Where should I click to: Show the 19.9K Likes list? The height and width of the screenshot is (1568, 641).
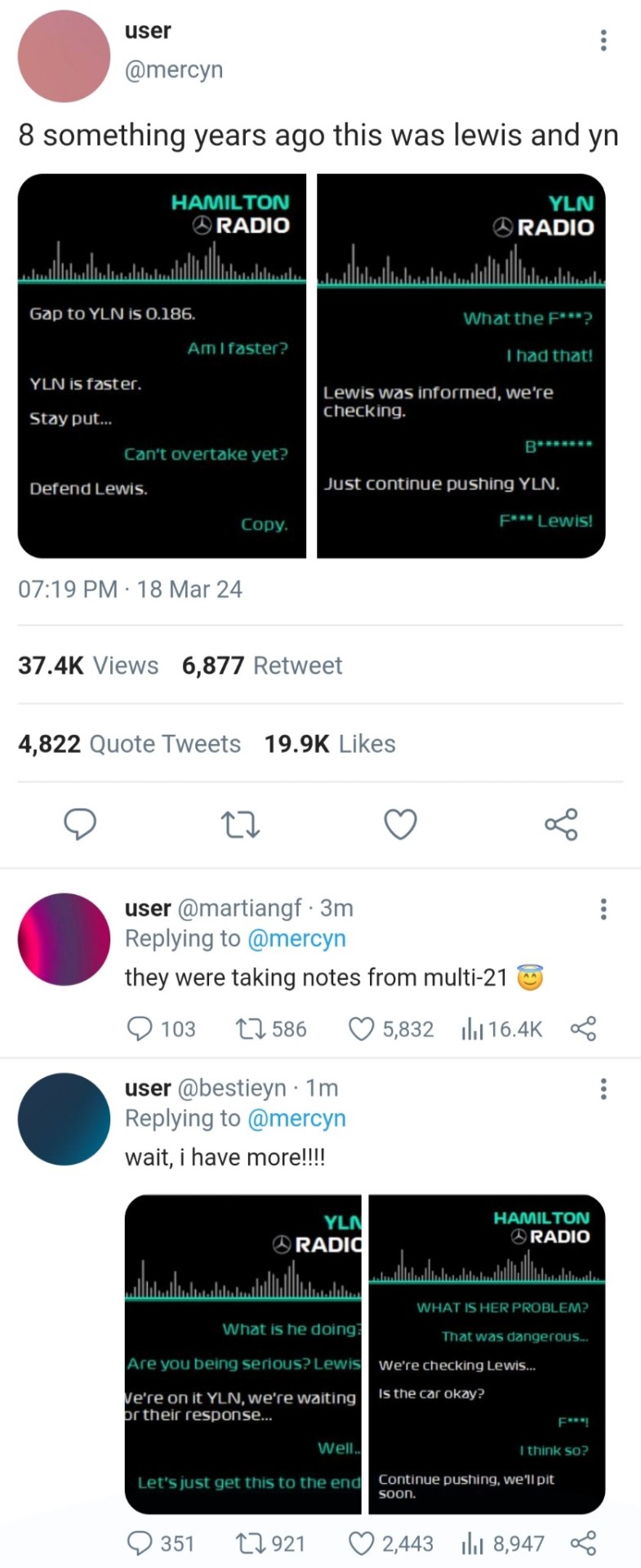tap(330, 744)
